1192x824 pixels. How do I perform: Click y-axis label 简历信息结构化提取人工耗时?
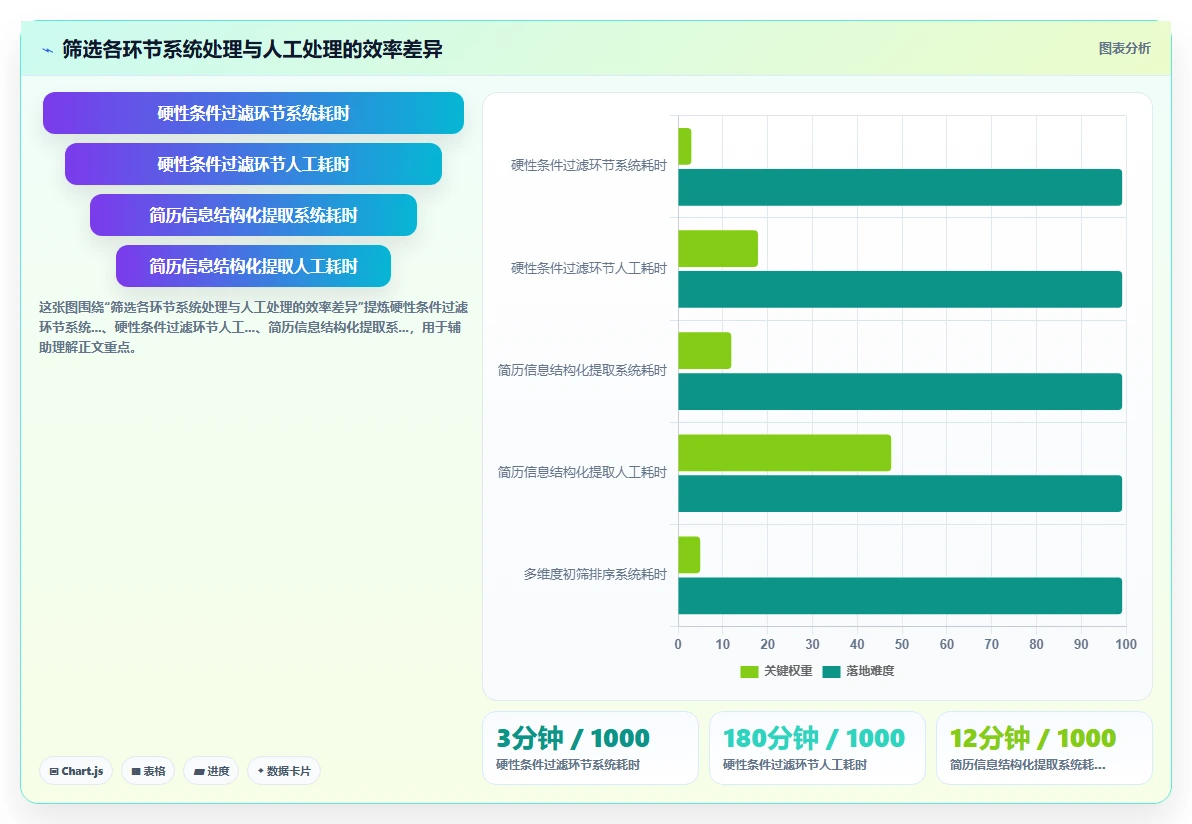(x=582, y=472)
